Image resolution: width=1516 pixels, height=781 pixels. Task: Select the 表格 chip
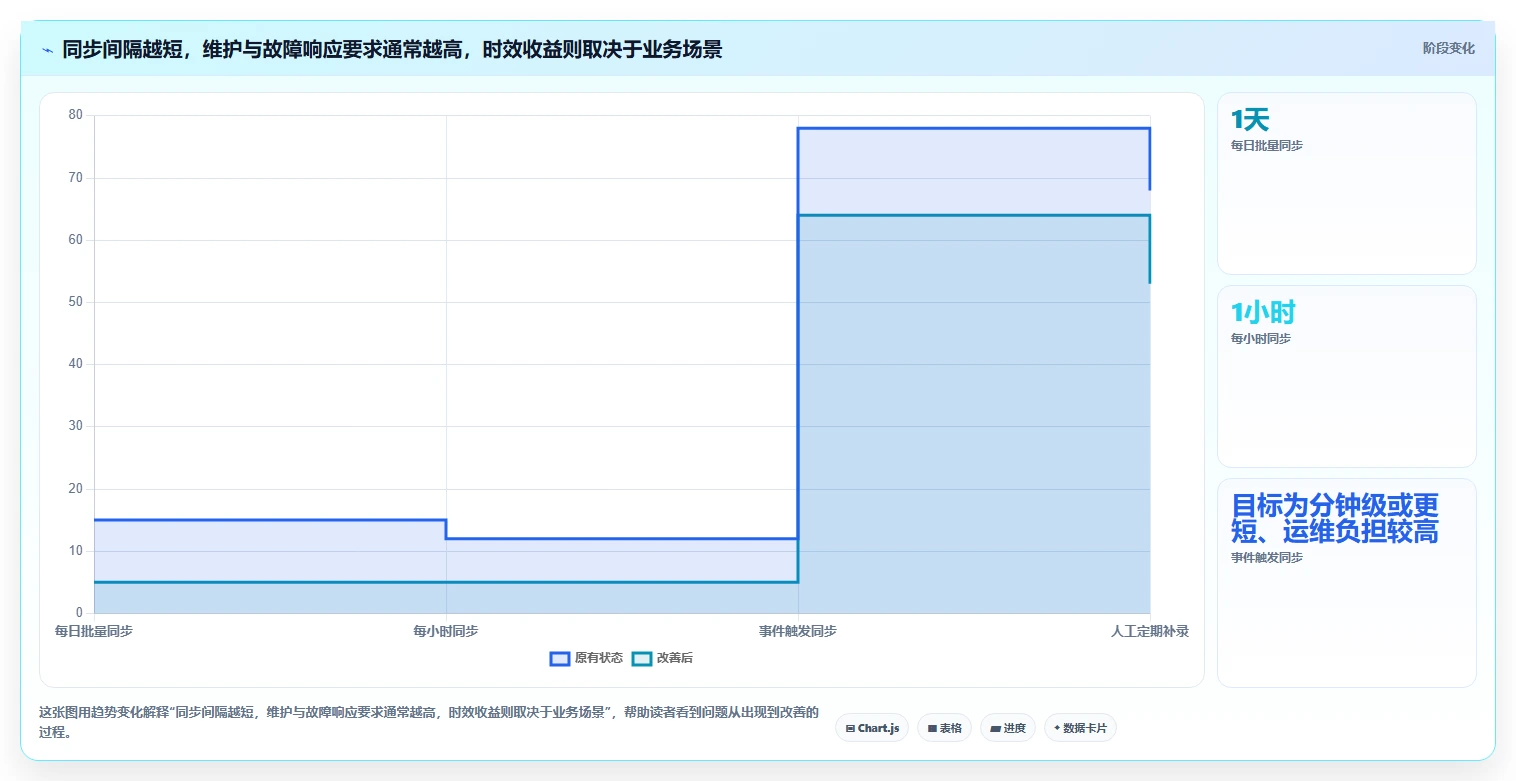(x=944, y=728)
